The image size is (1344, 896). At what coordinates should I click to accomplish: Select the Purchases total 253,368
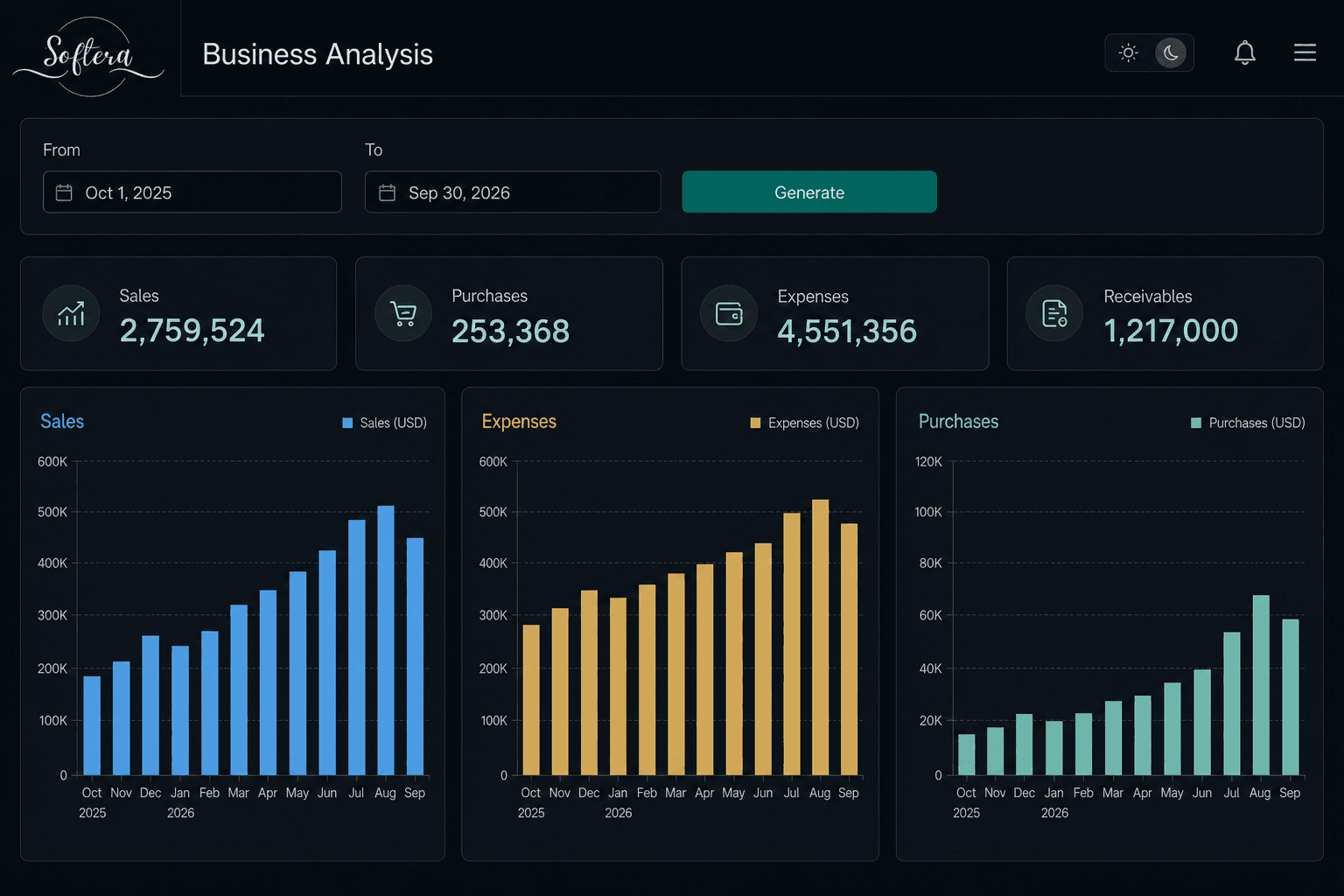(x=510, y=332)
